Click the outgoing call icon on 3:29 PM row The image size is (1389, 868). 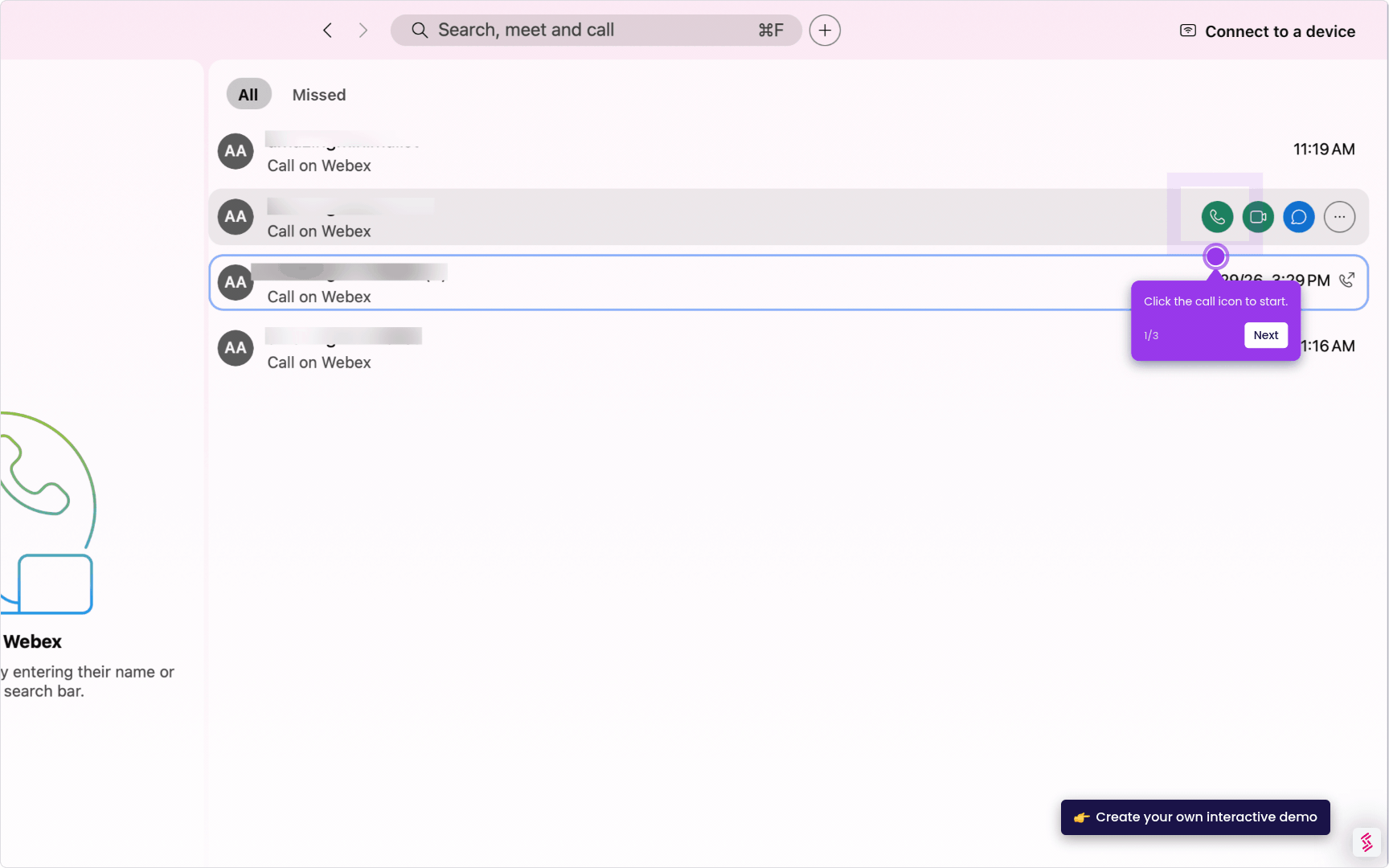point(1347,280)
